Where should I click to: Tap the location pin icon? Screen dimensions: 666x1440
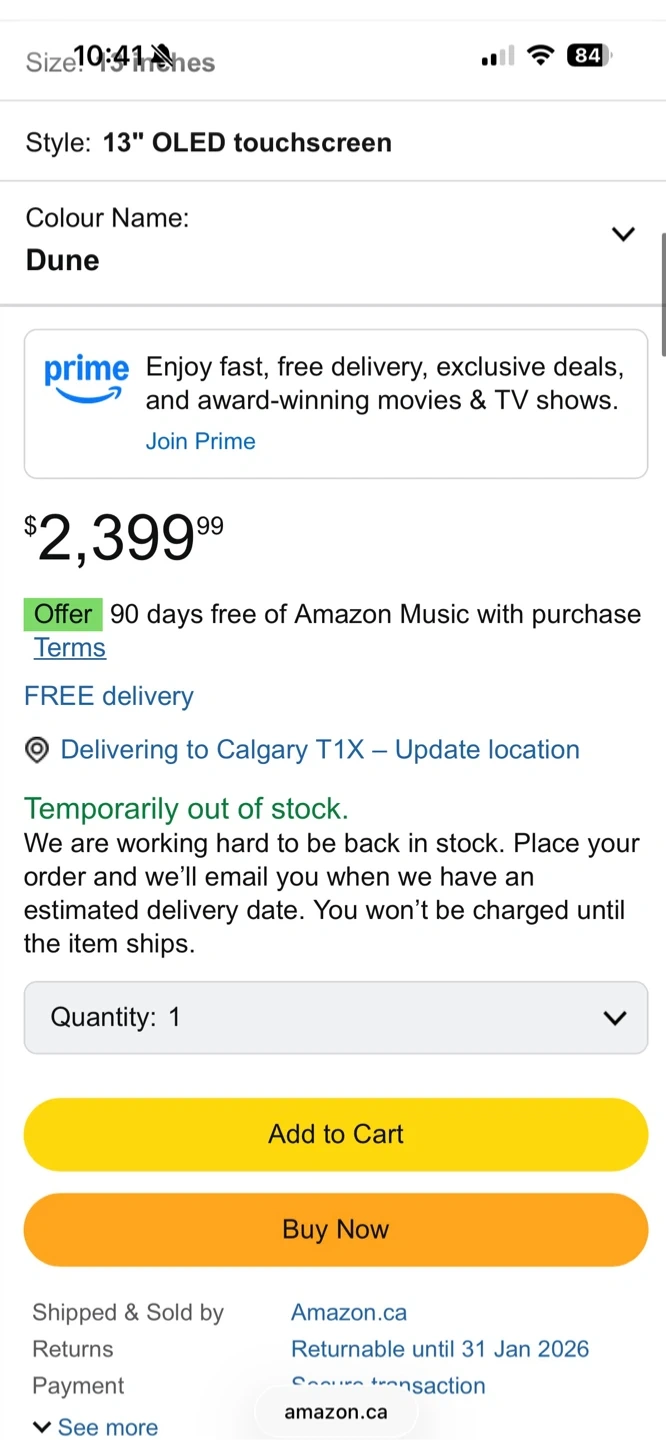[x=37, y=750]
